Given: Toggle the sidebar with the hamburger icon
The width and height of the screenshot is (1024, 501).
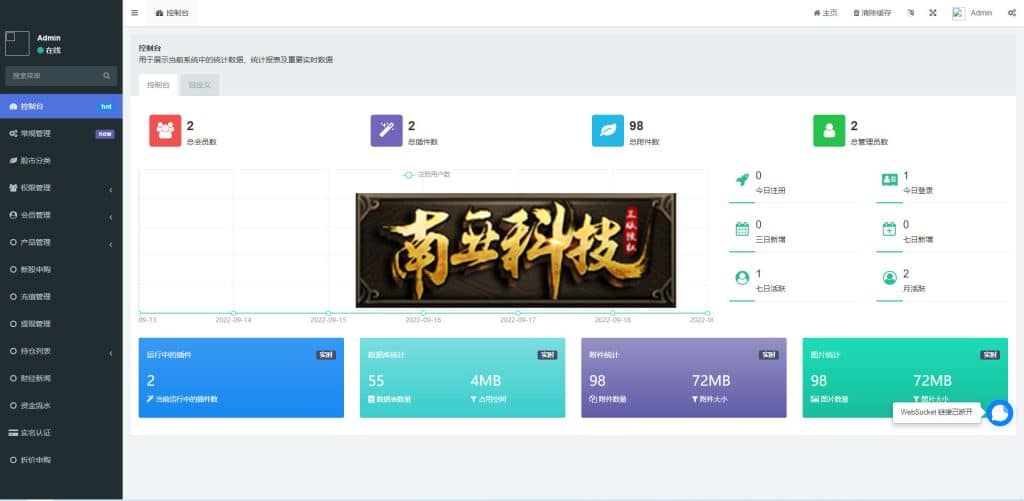Looking at the screenshot, I should pos(135,12).
